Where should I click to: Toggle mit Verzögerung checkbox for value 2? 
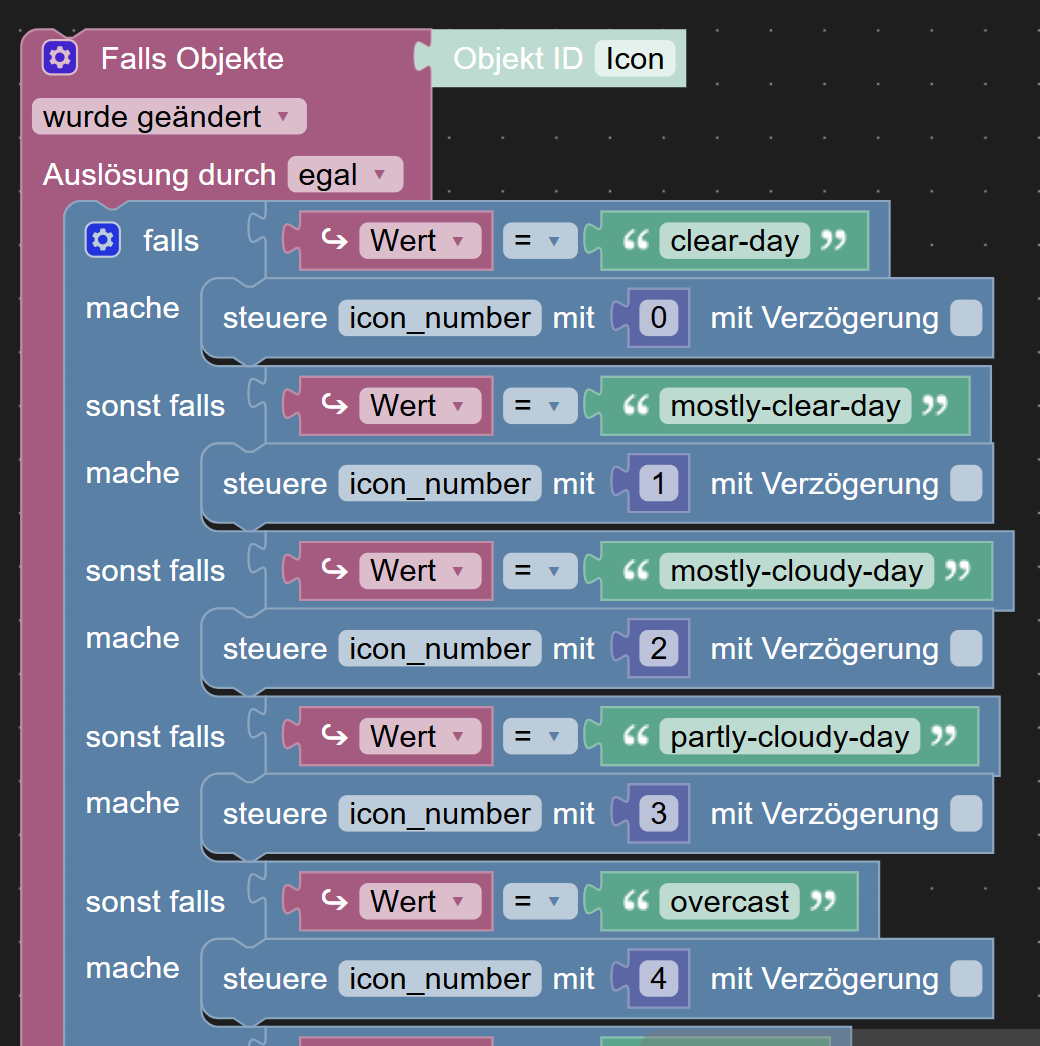coord(965,649)
